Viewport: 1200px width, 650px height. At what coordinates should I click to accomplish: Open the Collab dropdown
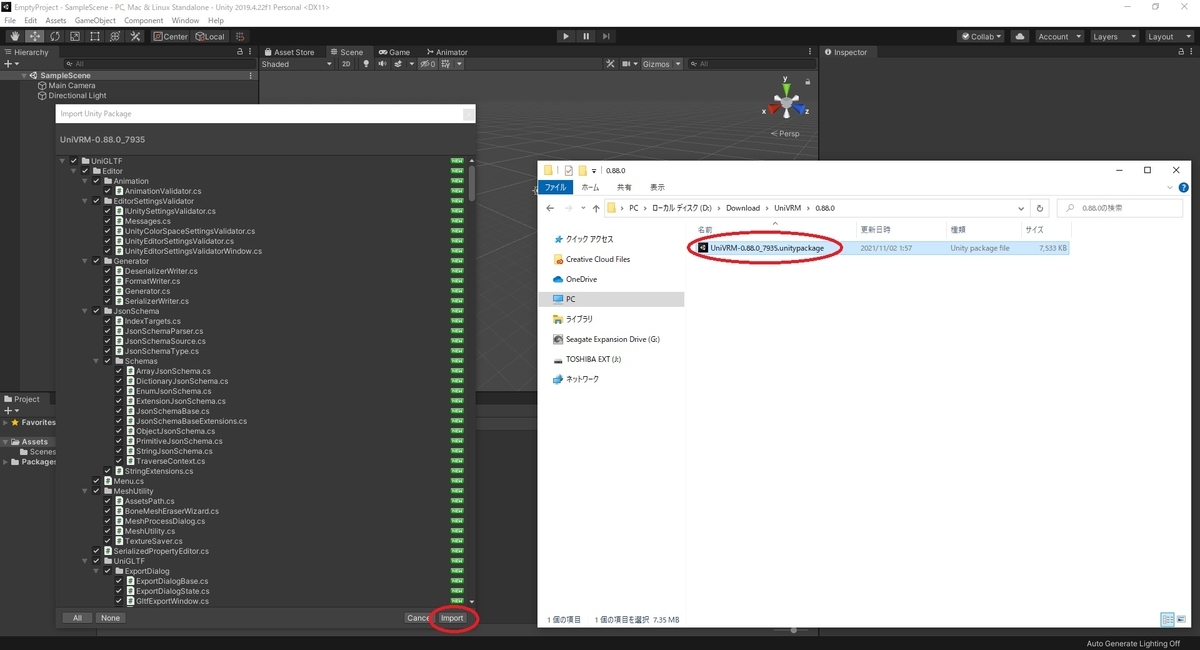[x=981, y=36]
